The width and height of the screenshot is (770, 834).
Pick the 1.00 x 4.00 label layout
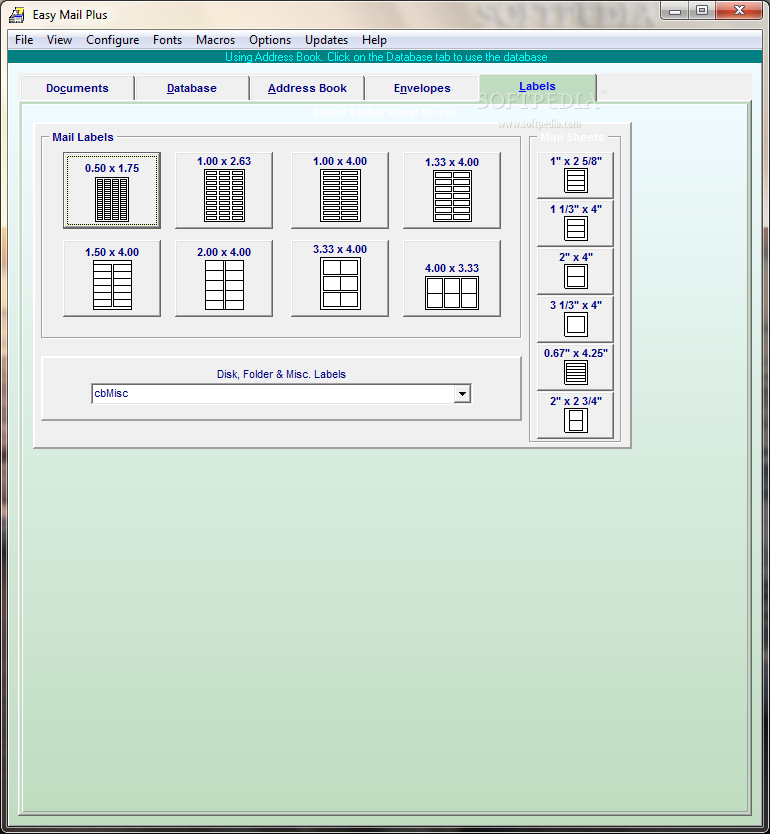click(340, 190)
